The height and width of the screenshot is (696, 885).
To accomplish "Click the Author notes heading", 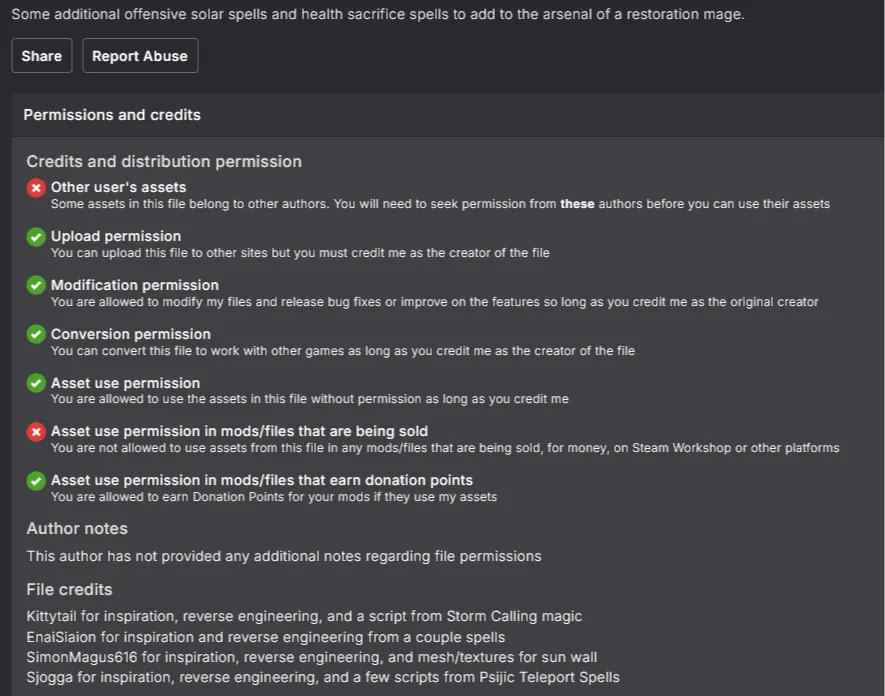I will click(77, 528).
